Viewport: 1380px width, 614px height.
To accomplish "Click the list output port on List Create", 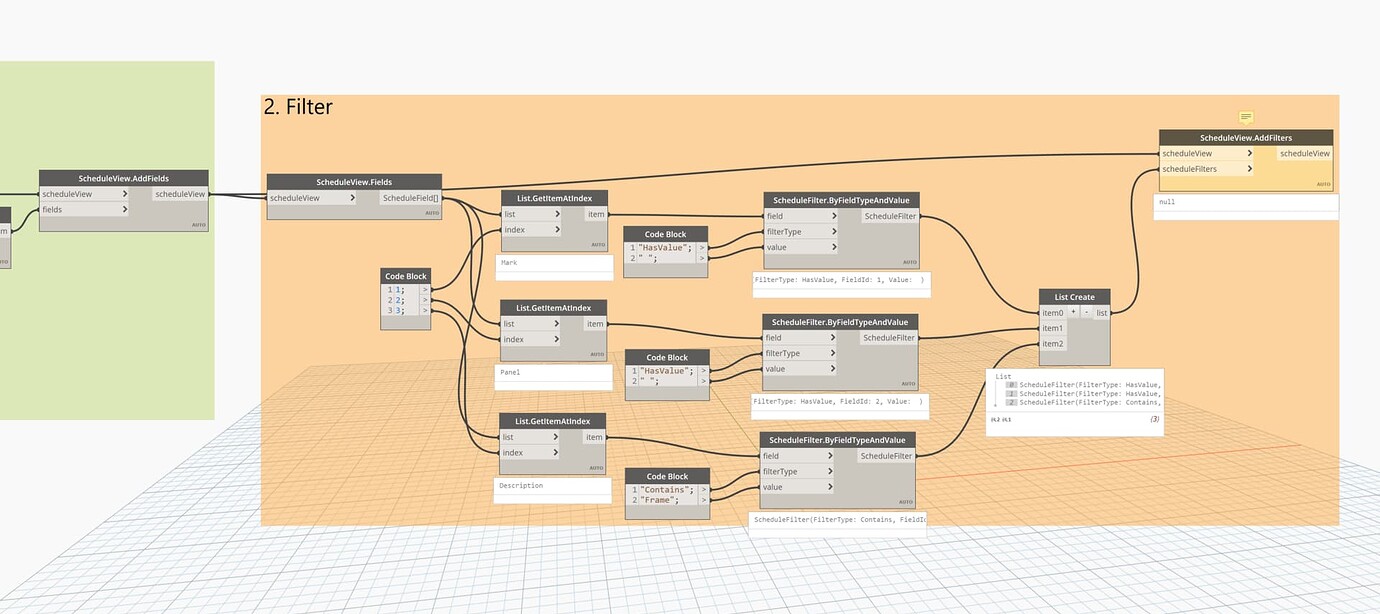I will (x=1101, y=312).
